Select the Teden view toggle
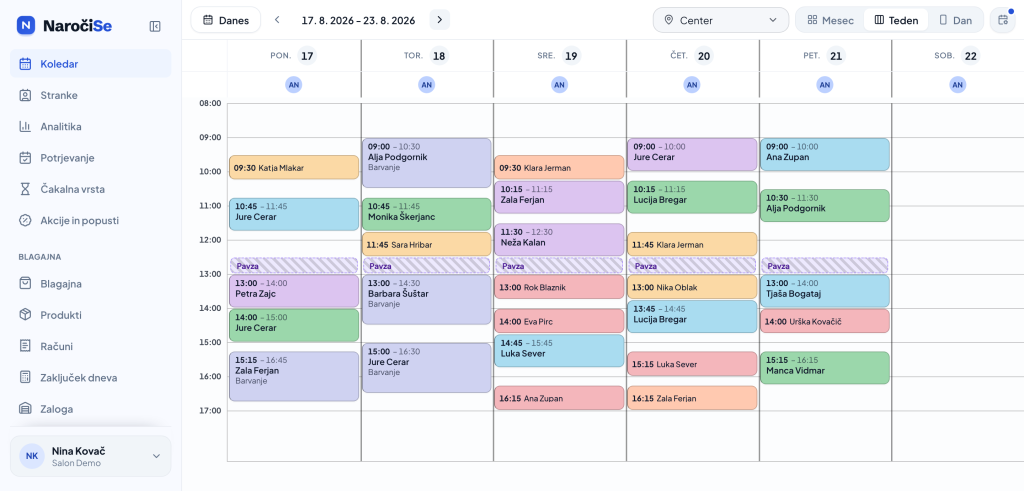The height and width of the screenshot is (491, 1024). click(x=896, y=20)
